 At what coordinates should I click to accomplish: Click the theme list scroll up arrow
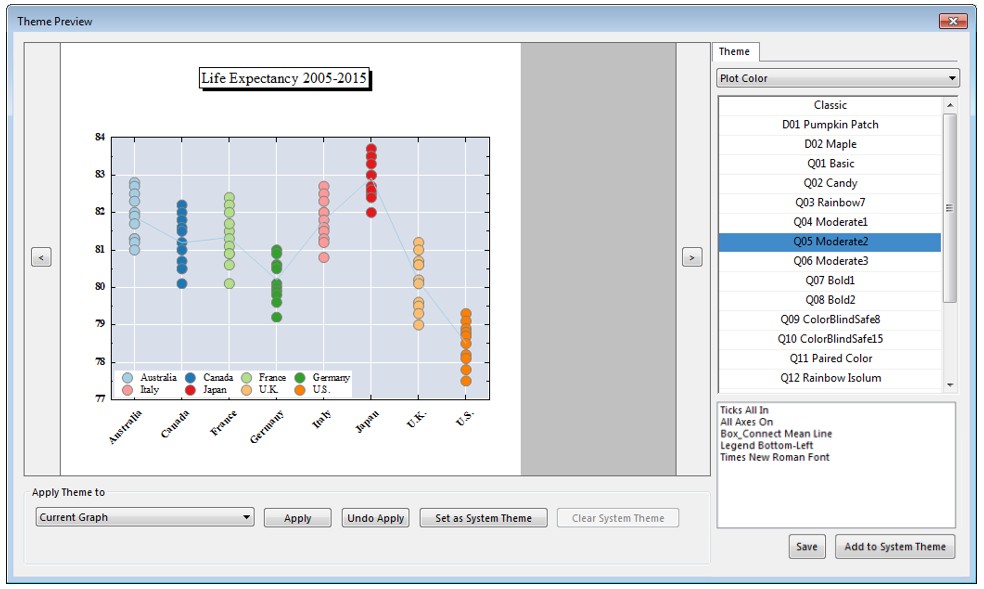tap(950, 105)
